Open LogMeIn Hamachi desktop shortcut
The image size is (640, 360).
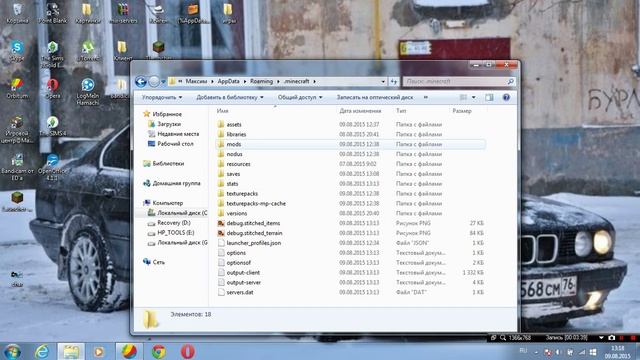coord(87,92)
